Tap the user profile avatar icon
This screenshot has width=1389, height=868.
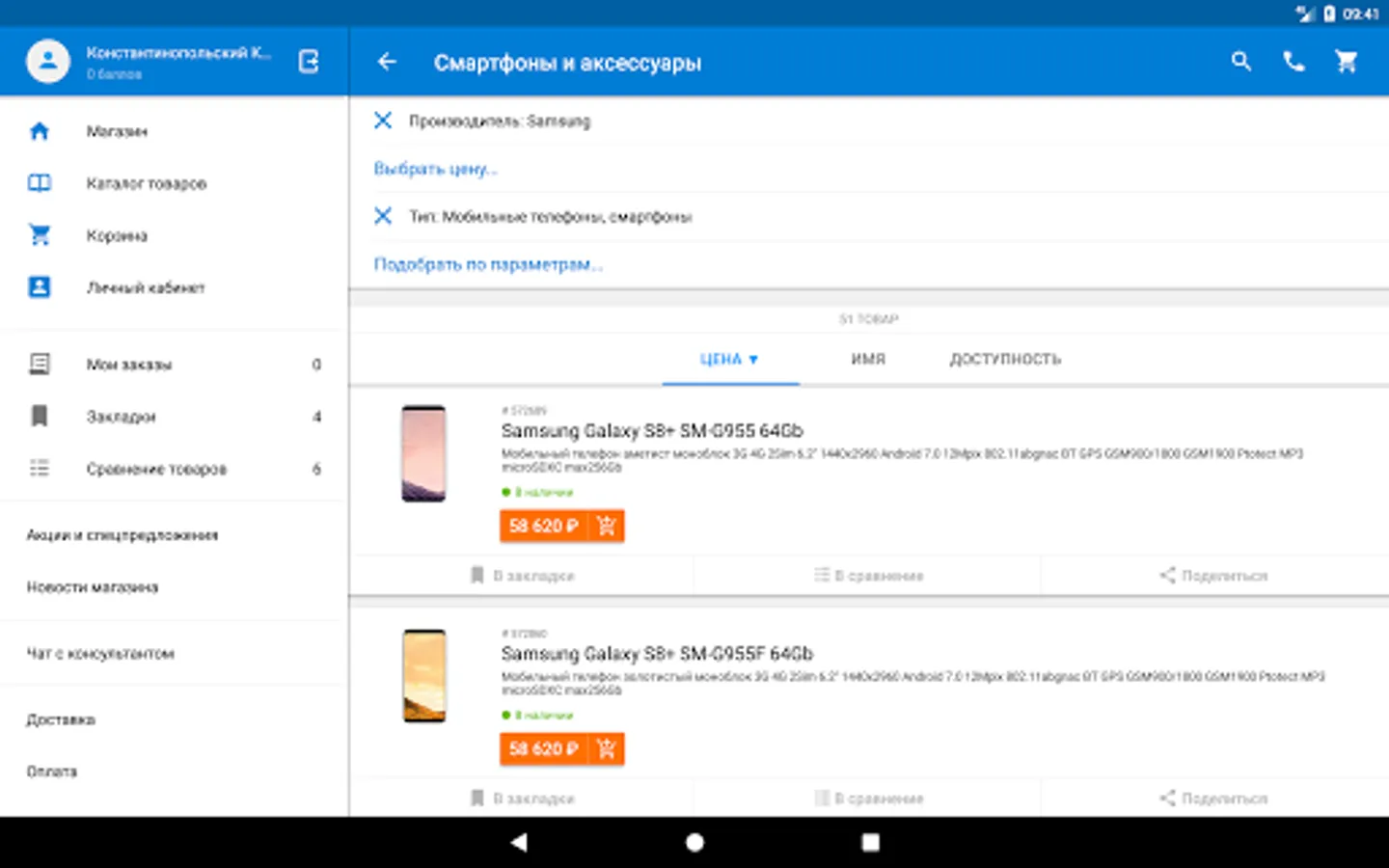click(x=48, y=62)
